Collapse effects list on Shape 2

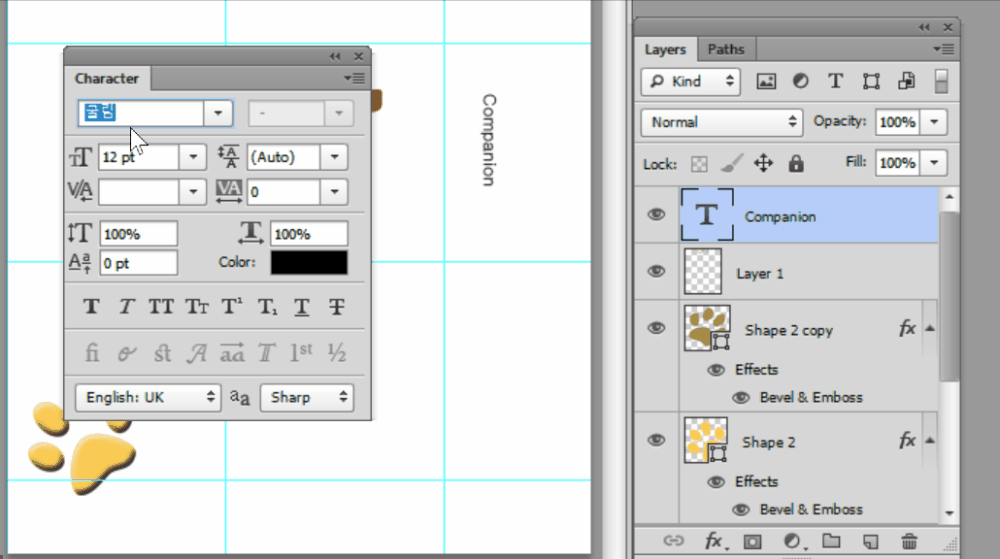click(930, 440)
